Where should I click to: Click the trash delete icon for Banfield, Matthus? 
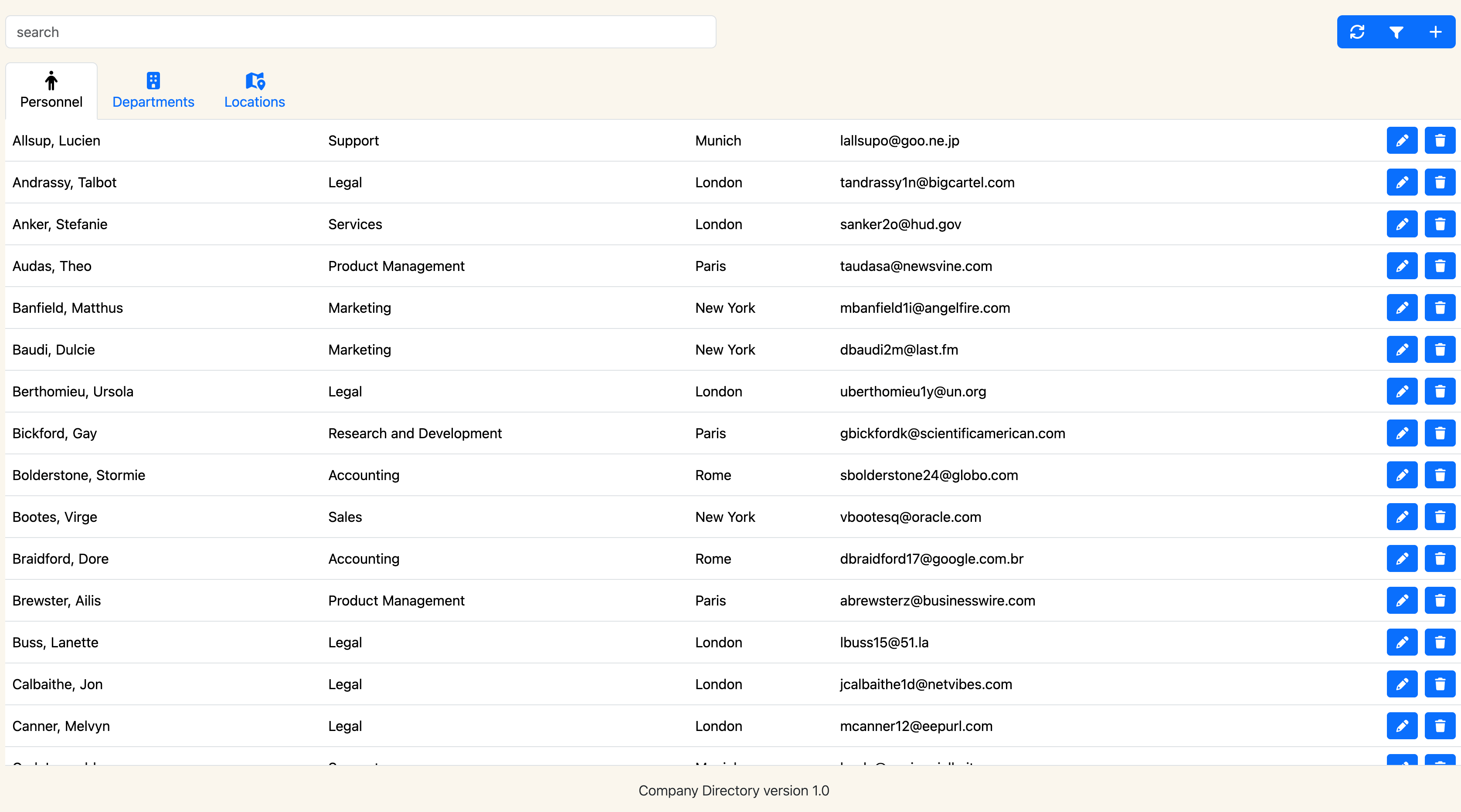1440,308
